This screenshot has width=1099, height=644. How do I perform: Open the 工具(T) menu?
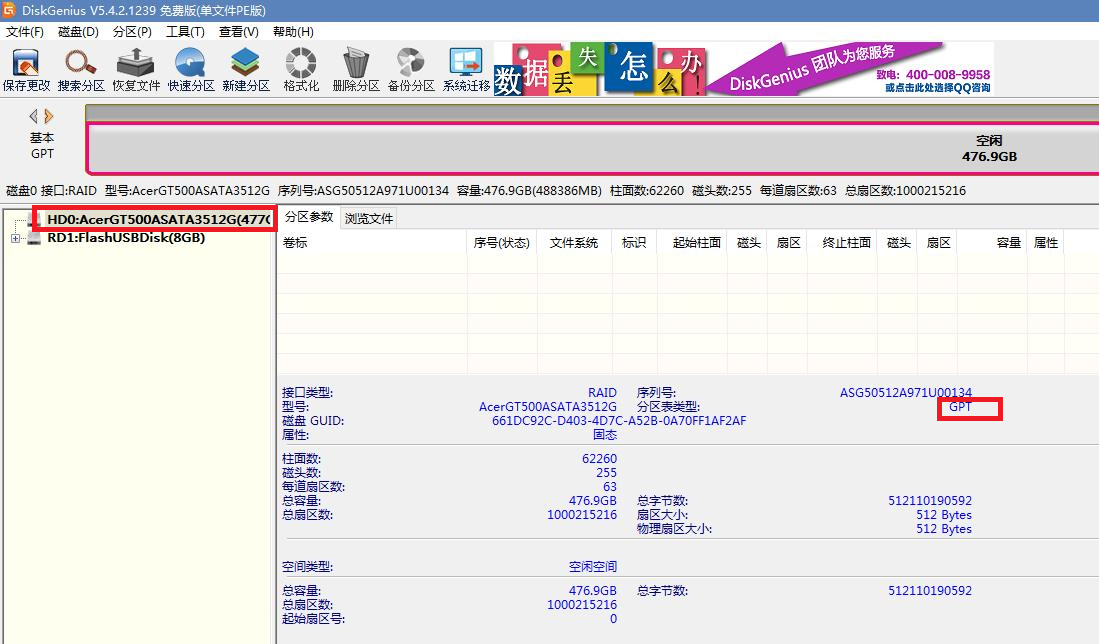185,32
